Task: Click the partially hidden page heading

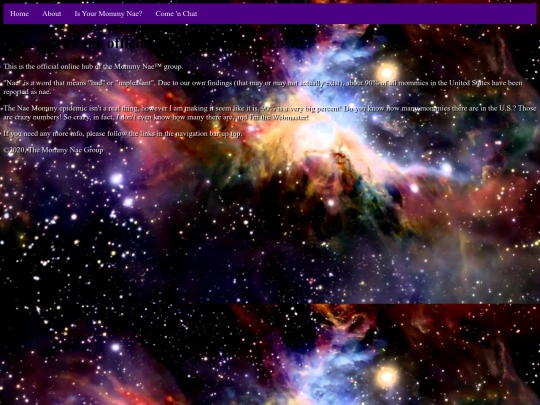Action: pyautogui.click(x=158, y=44)
